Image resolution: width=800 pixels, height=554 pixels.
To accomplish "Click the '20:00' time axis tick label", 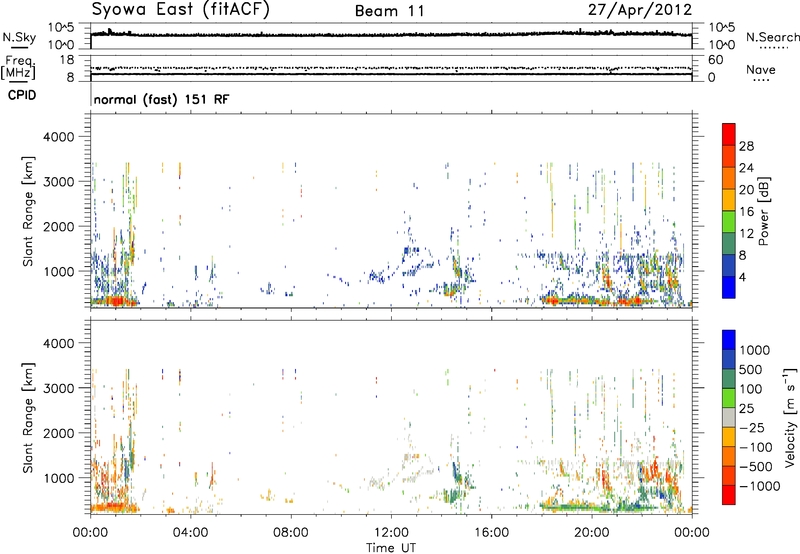I will tap(592, 533).
